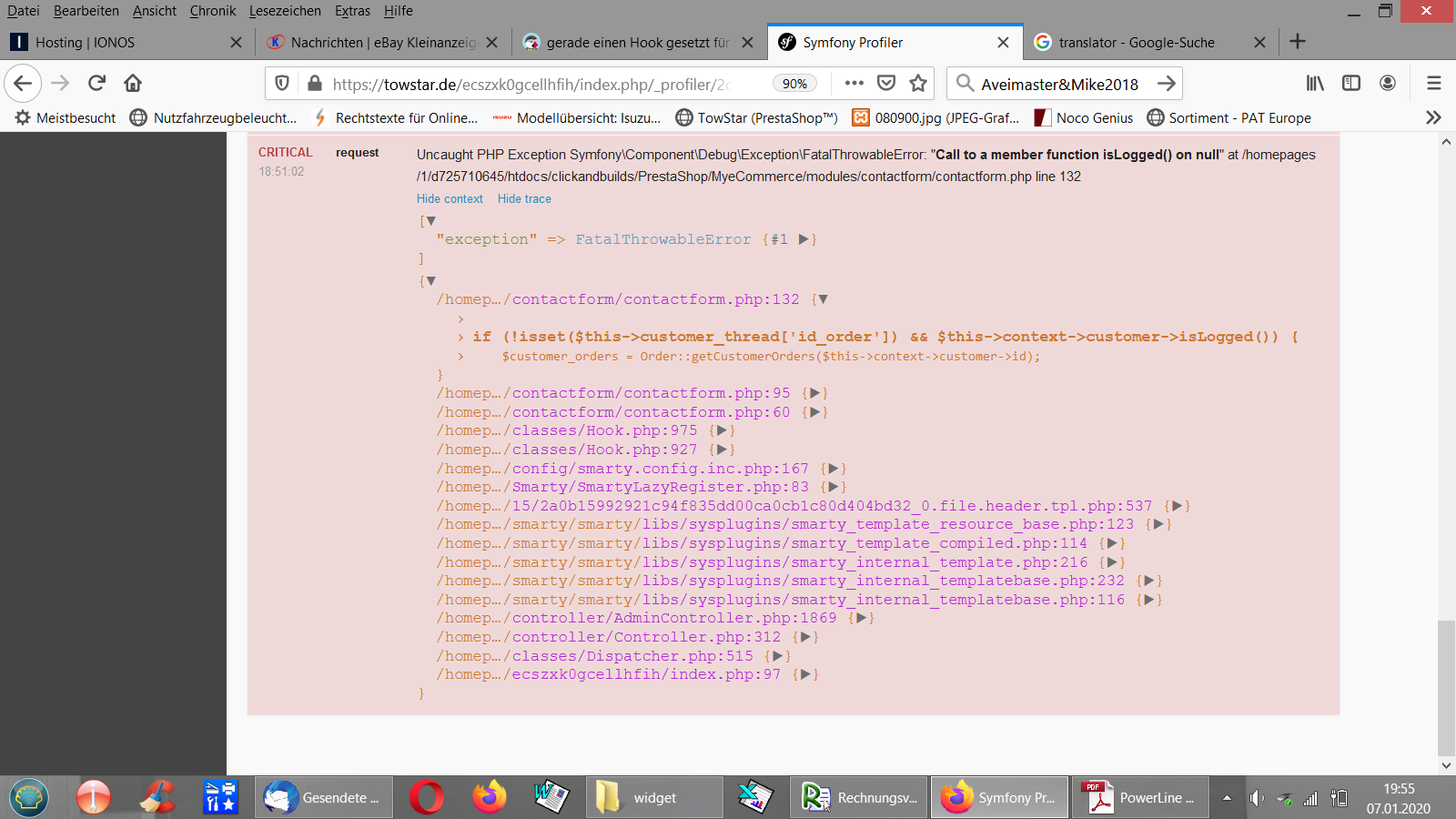This screenshot has height=819, width=1456.
Task: Show hidden system tray icons
Action: click(1227, 798)
